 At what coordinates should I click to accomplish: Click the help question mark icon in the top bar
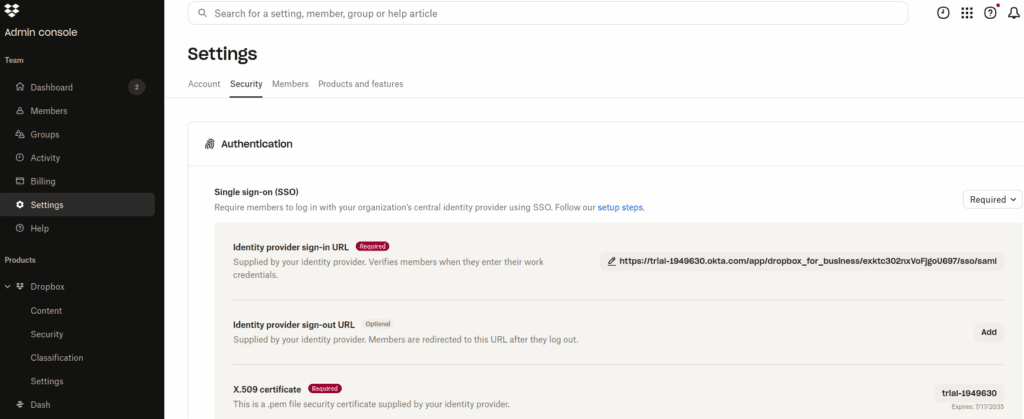point(990,13)
